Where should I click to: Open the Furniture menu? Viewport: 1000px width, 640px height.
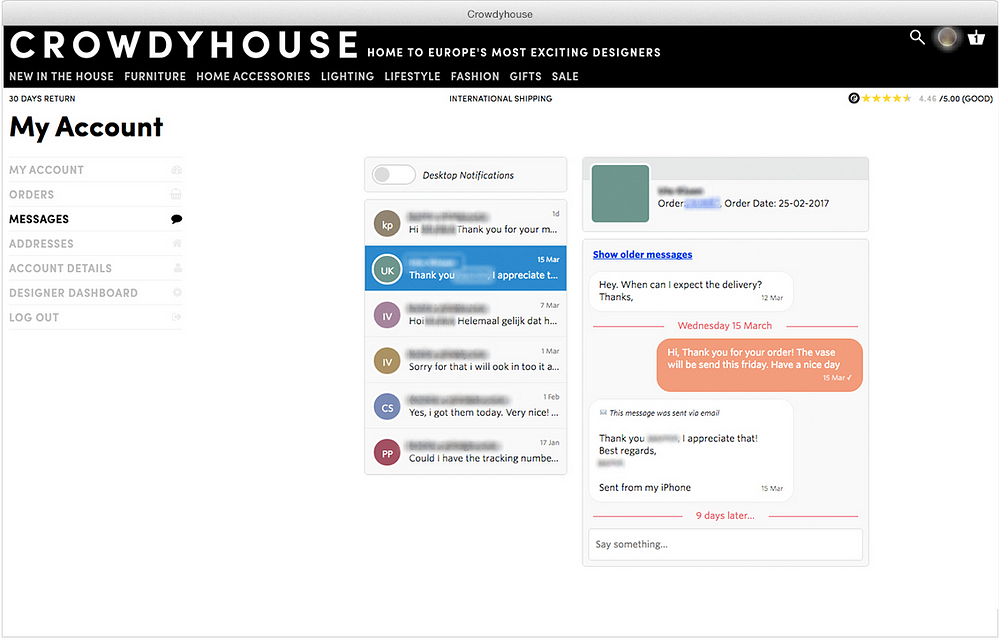coord(155,76)
